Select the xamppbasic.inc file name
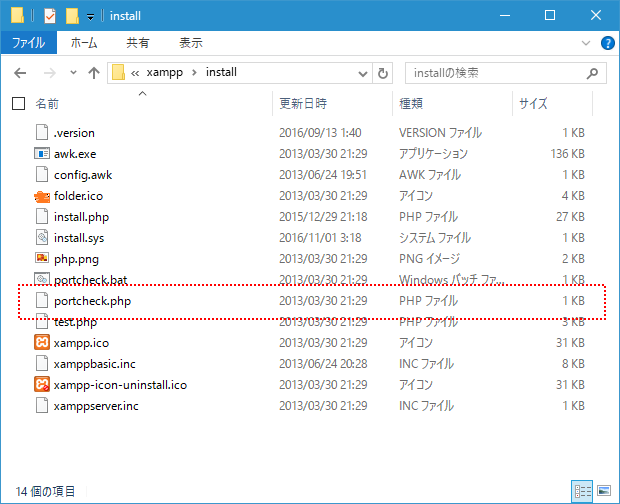This screenshot has width=620, height=504. (x=95, y=364)
